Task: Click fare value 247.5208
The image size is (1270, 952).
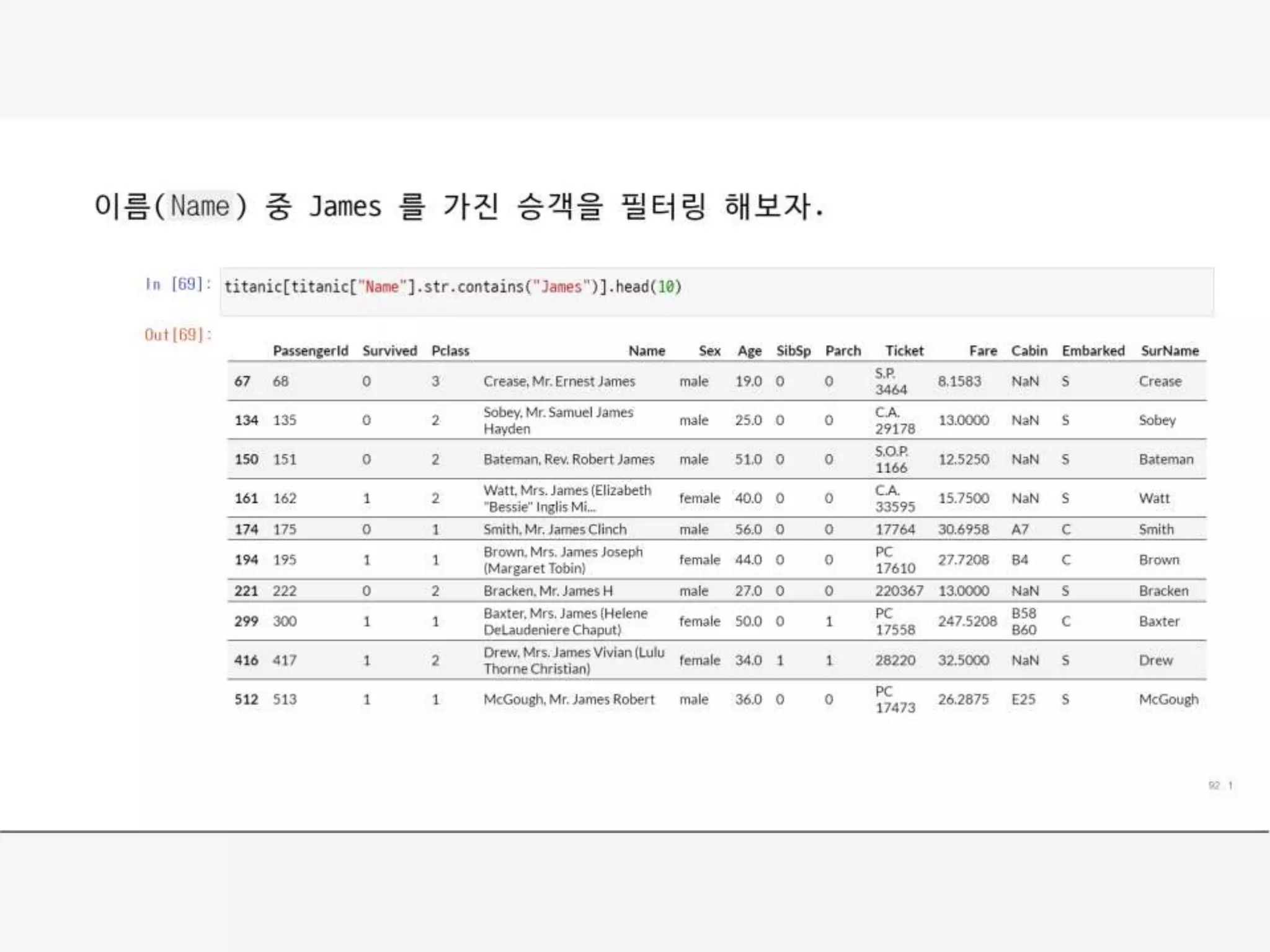Action: click(967, 621)
